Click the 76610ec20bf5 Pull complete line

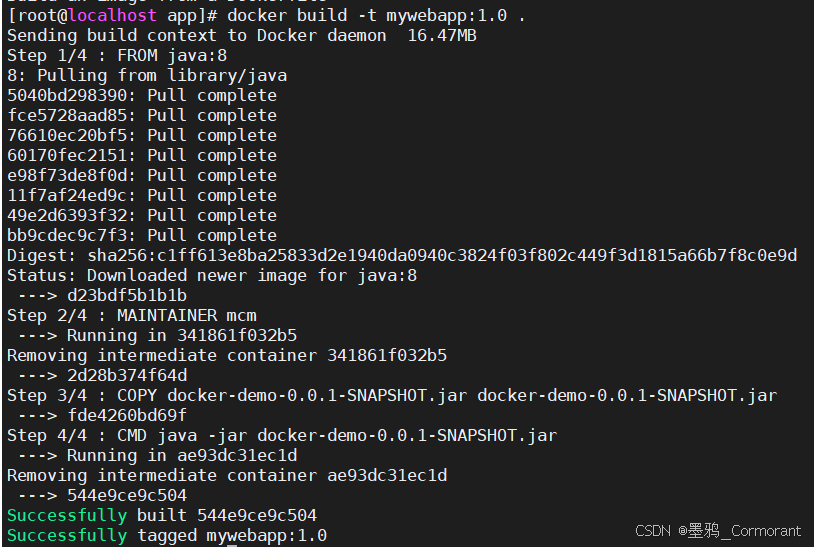coord(141,136)
